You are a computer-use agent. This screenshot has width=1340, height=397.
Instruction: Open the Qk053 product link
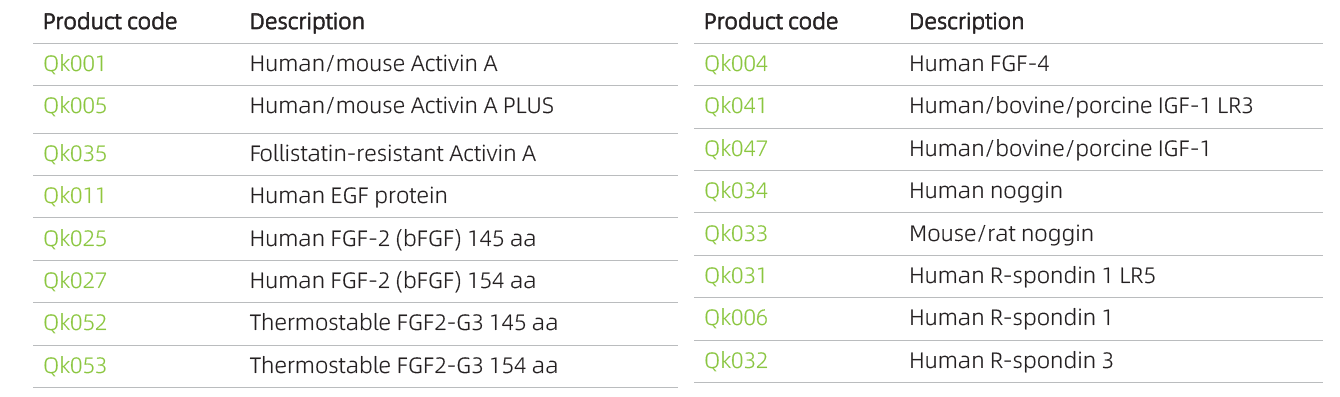pos(74,366)
